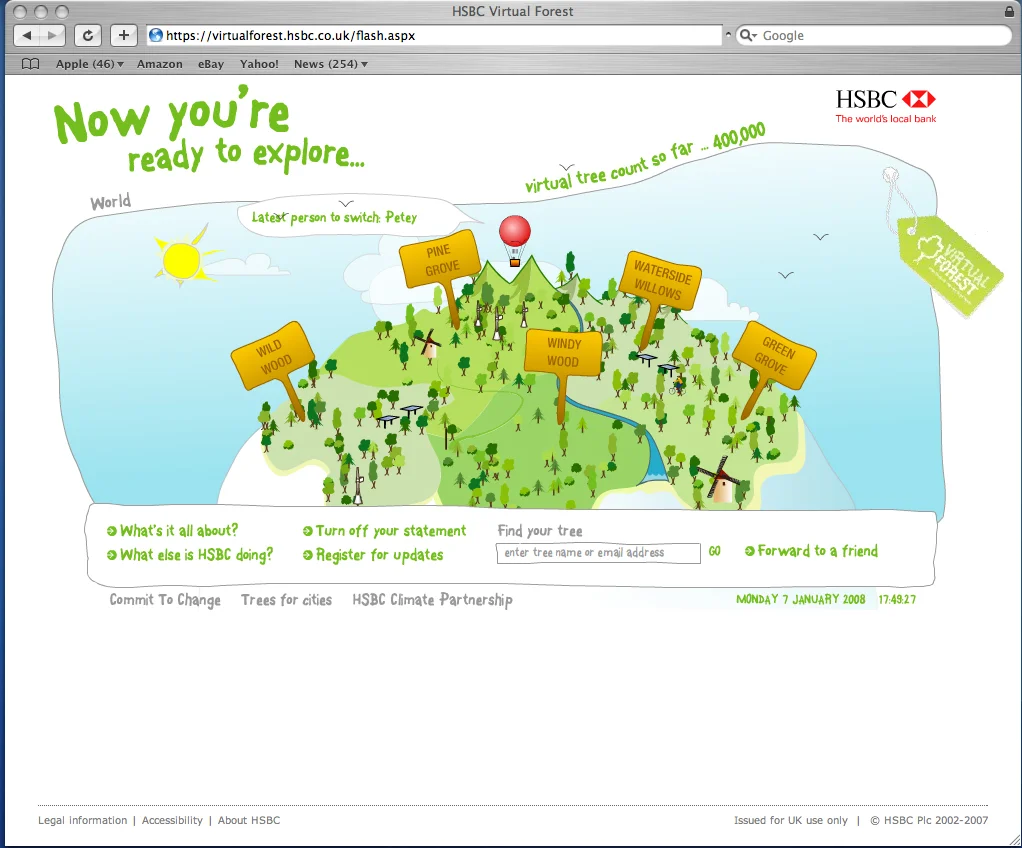
Task: Open the News (254) bookmarks dropdown
Action: click(330, 64)
